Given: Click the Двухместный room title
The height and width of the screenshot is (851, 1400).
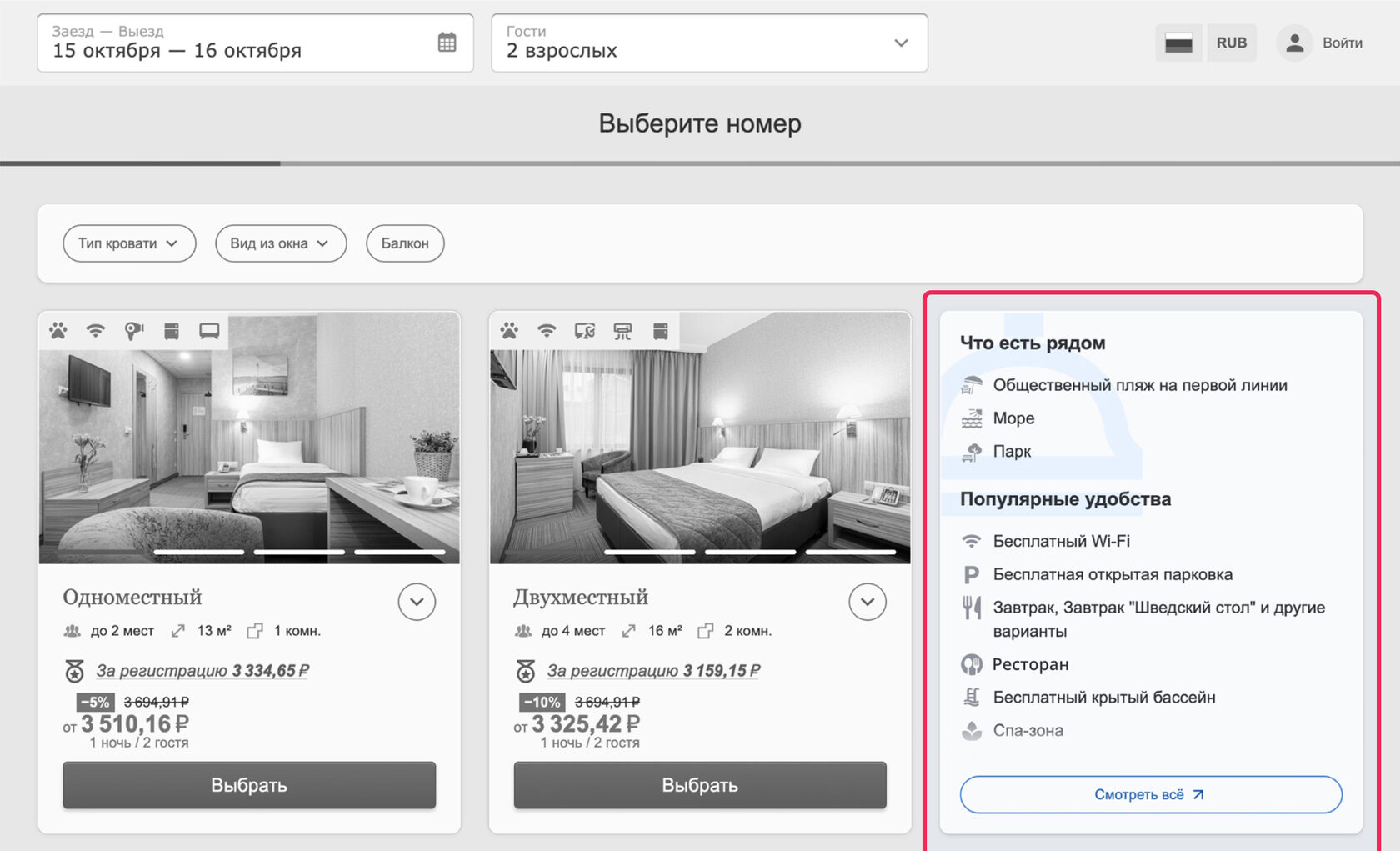Looking at the screenshot, I should pyautogui.click(x=581, y=597).
